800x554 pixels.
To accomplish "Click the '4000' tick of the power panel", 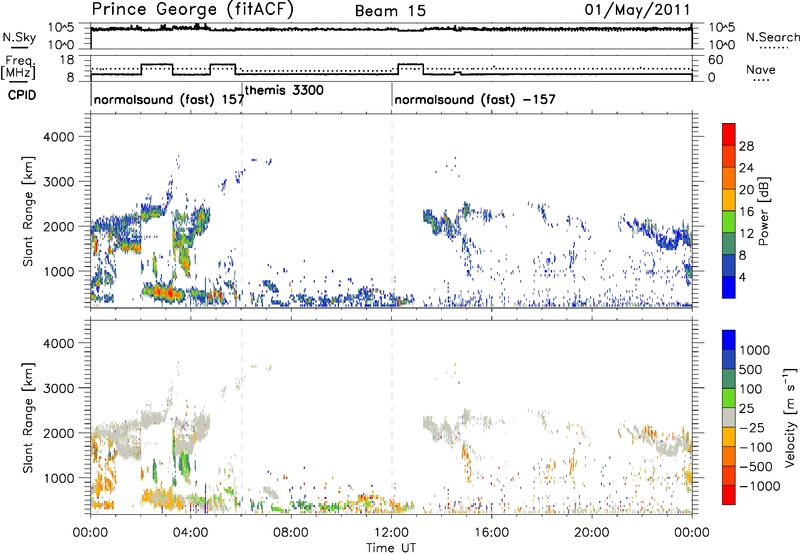I will click(x=59, y=137).
